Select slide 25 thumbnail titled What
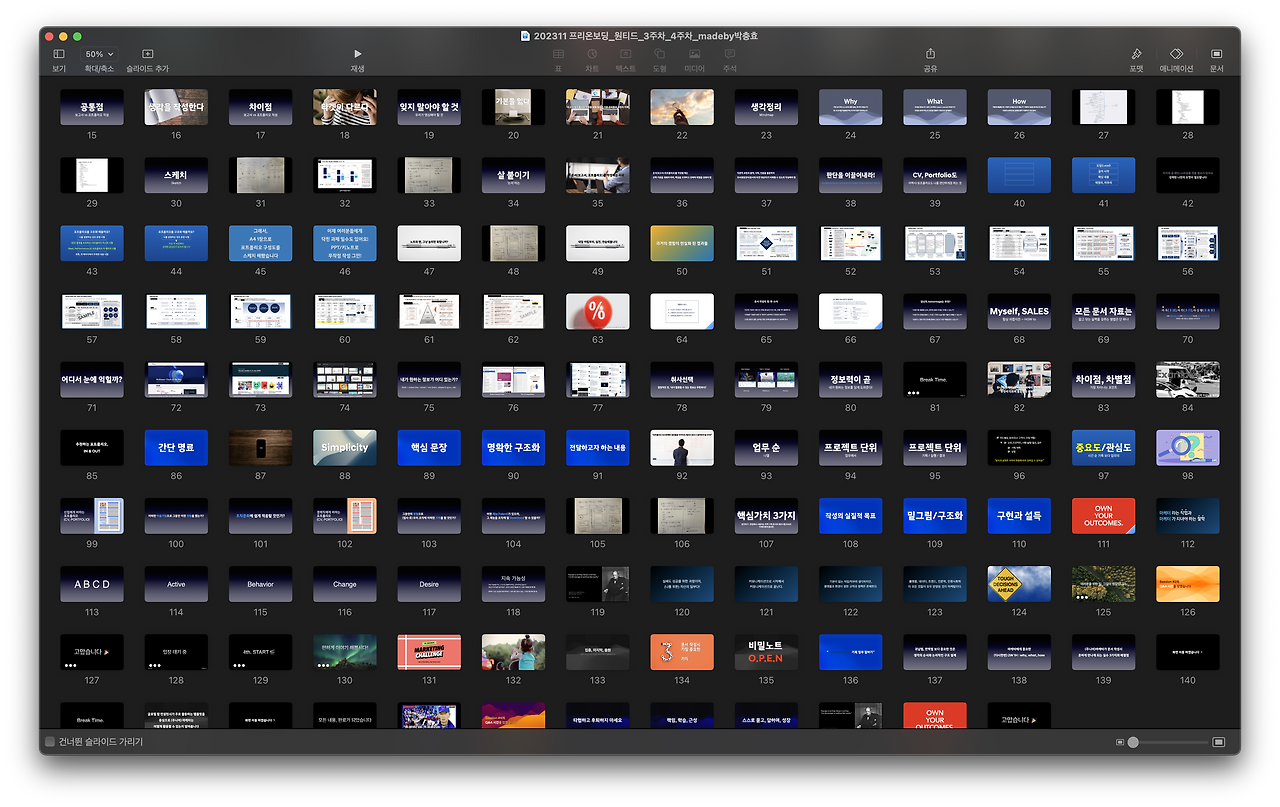Image resolution: width=1280 pixels, height=807 pixels. (x=935, y=107)
